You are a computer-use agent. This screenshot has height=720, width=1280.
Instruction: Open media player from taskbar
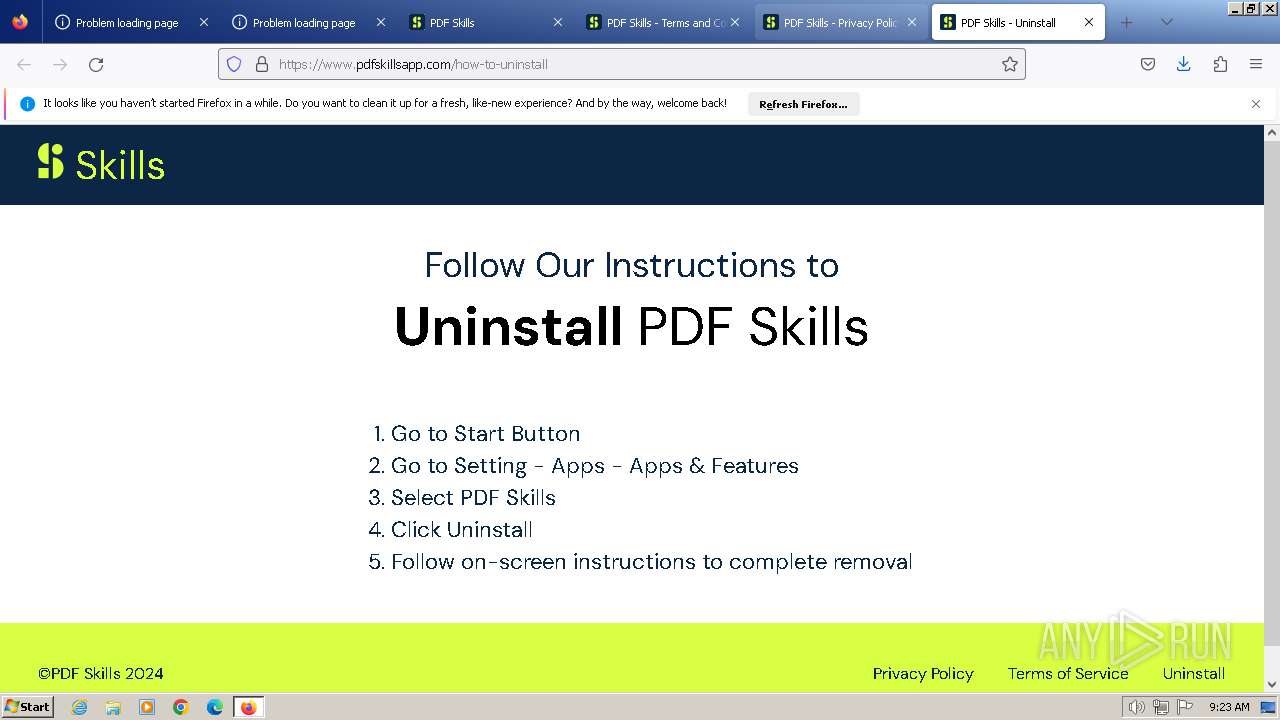[x=147, y=707]
